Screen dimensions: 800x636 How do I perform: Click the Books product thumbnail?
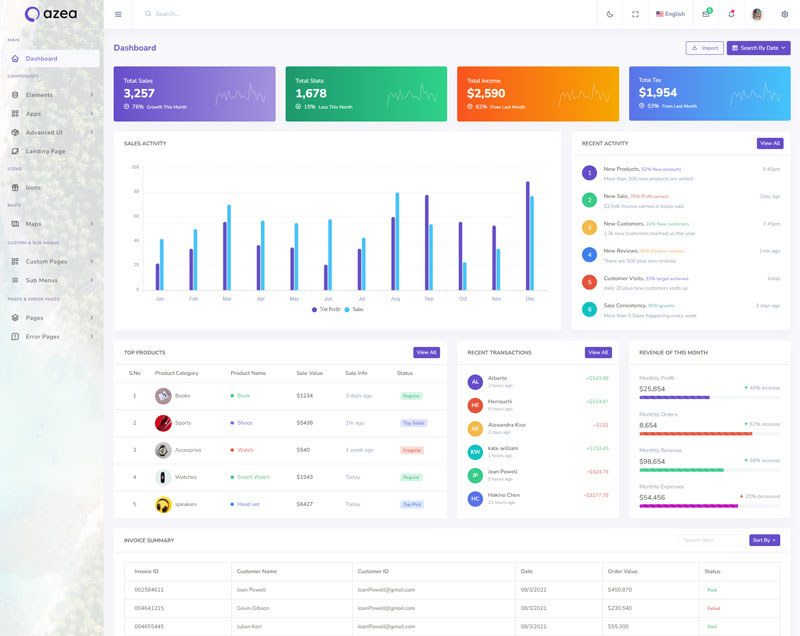click(x=163, y=395)
